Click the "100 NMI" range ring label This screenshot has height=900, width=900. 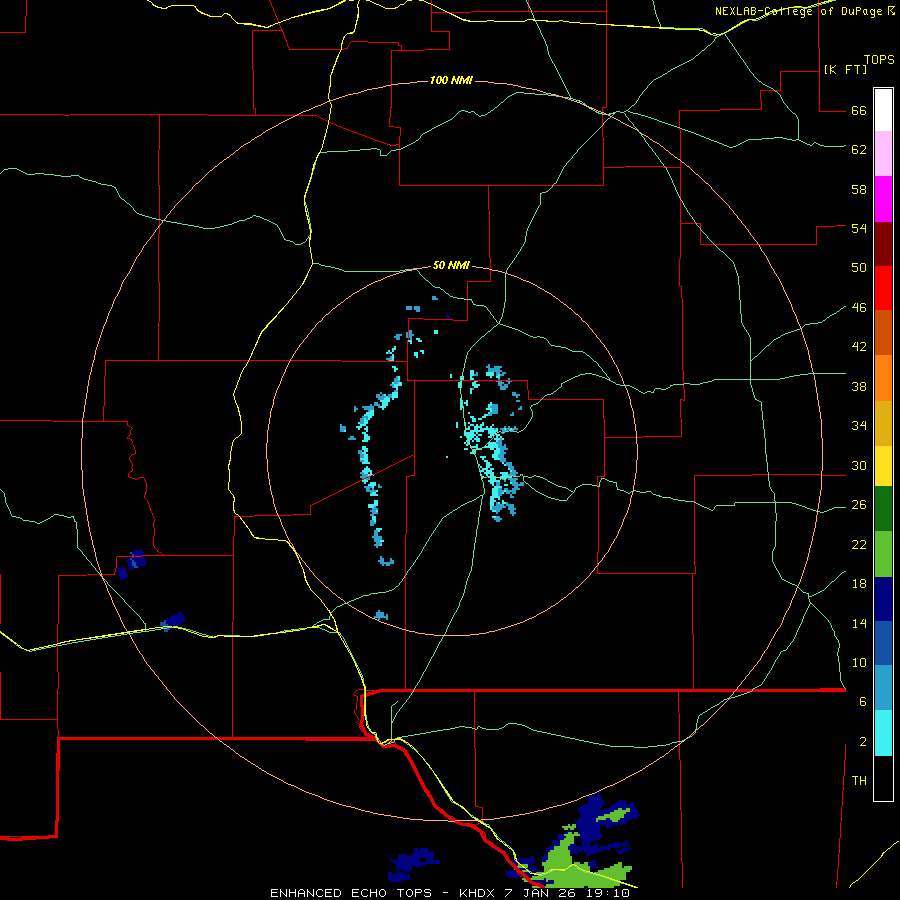[x=451, y=80]
